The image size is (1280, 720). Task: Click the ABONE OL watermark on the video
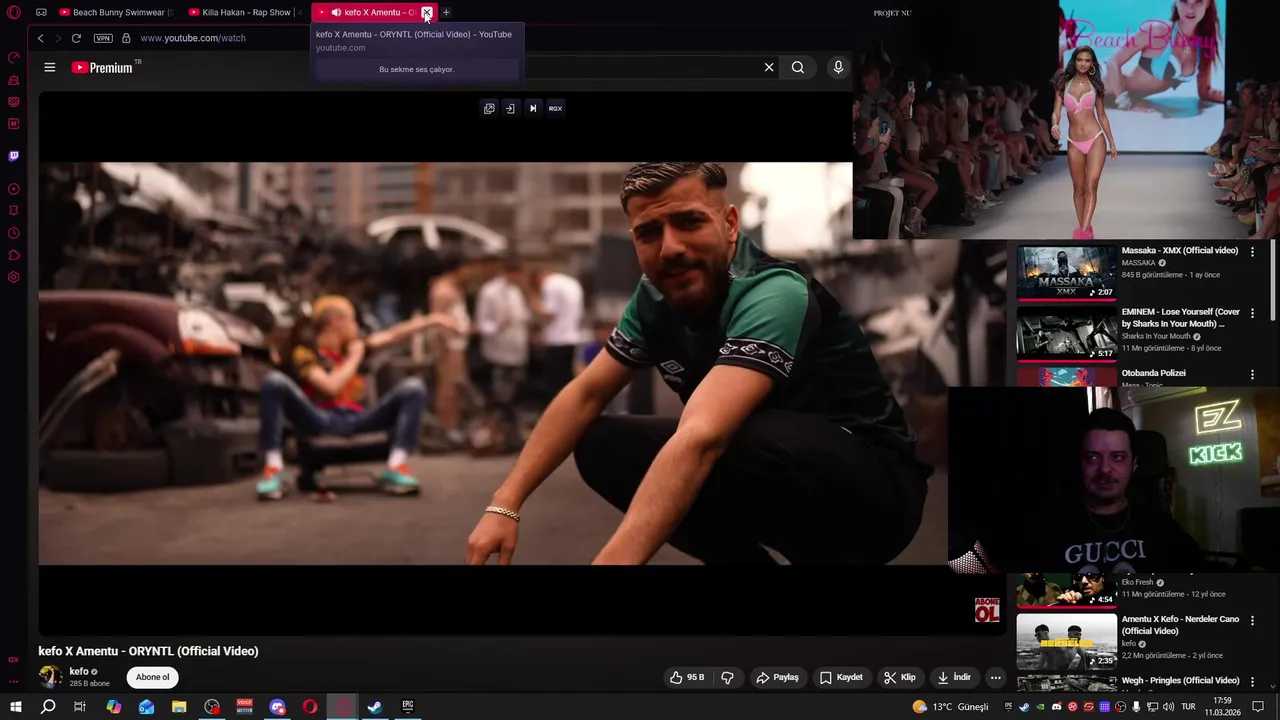pyautogui.click(x=987, y=610)
